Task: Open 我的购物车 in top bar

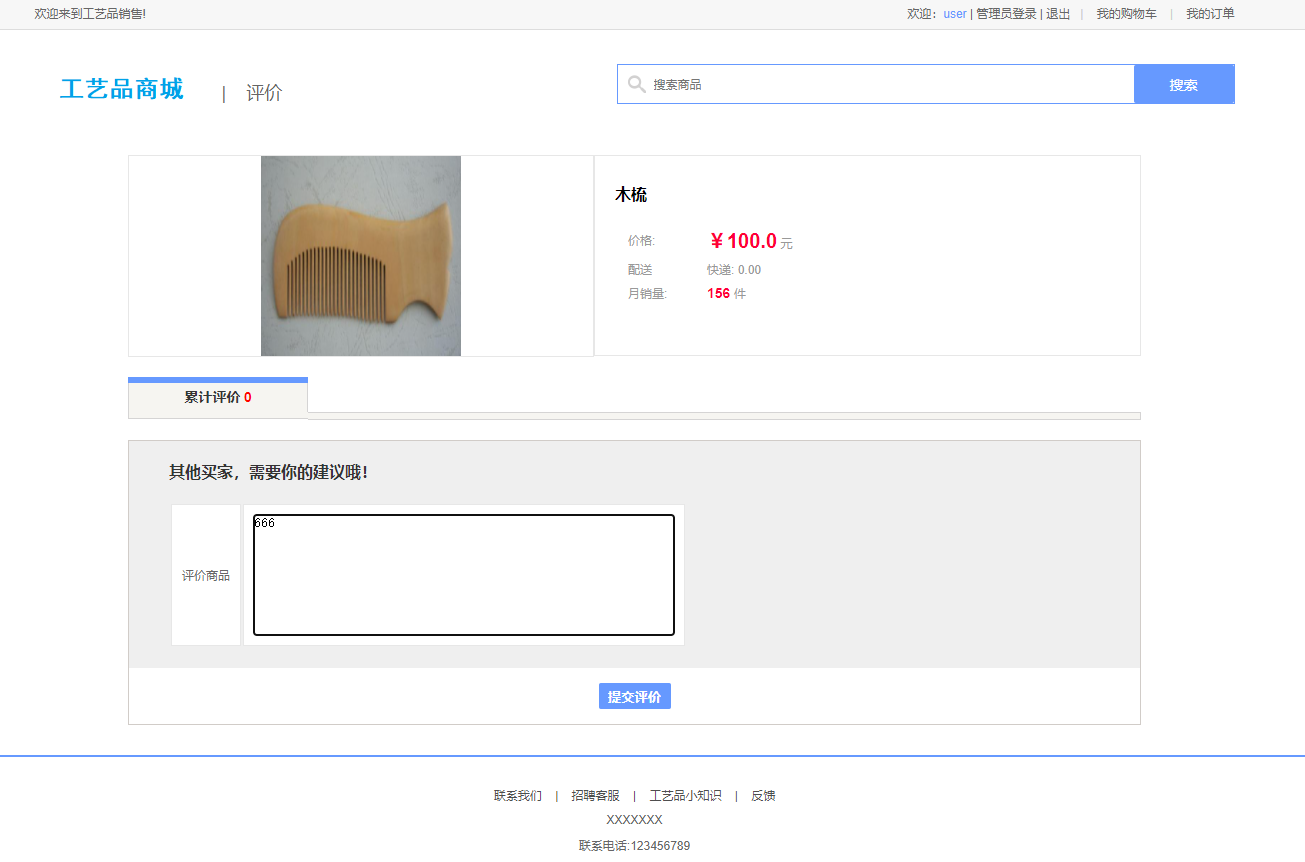Action: (x=1126, y=13)
